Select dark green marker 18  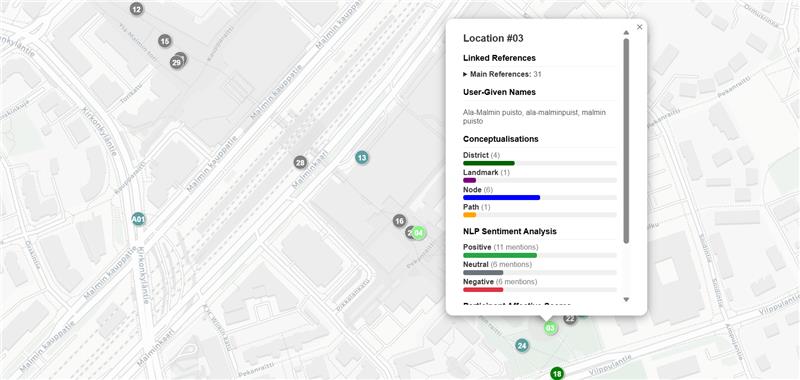(557, 374)
